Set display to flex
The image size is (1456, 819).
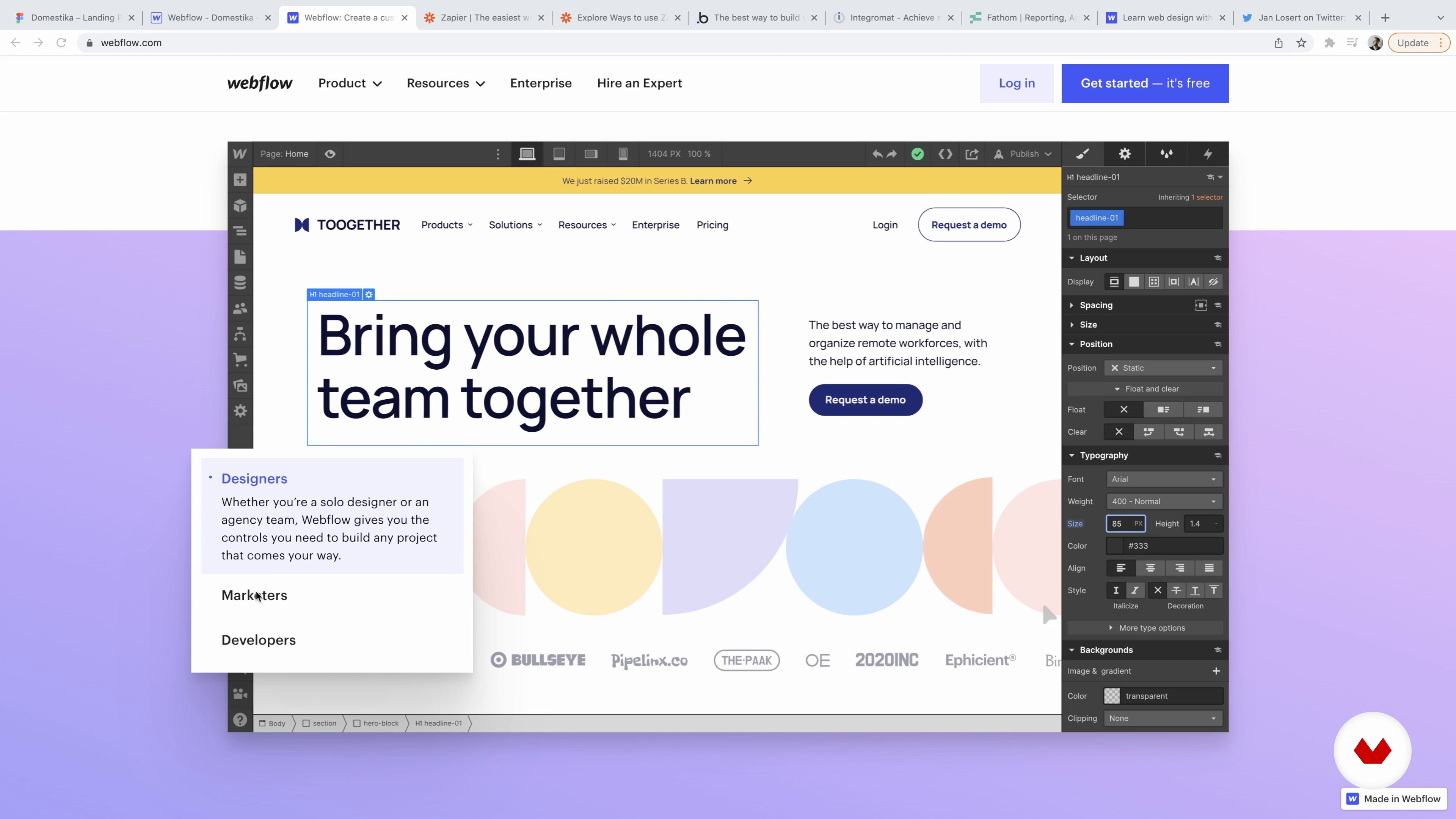click(x=1134, y=281)
